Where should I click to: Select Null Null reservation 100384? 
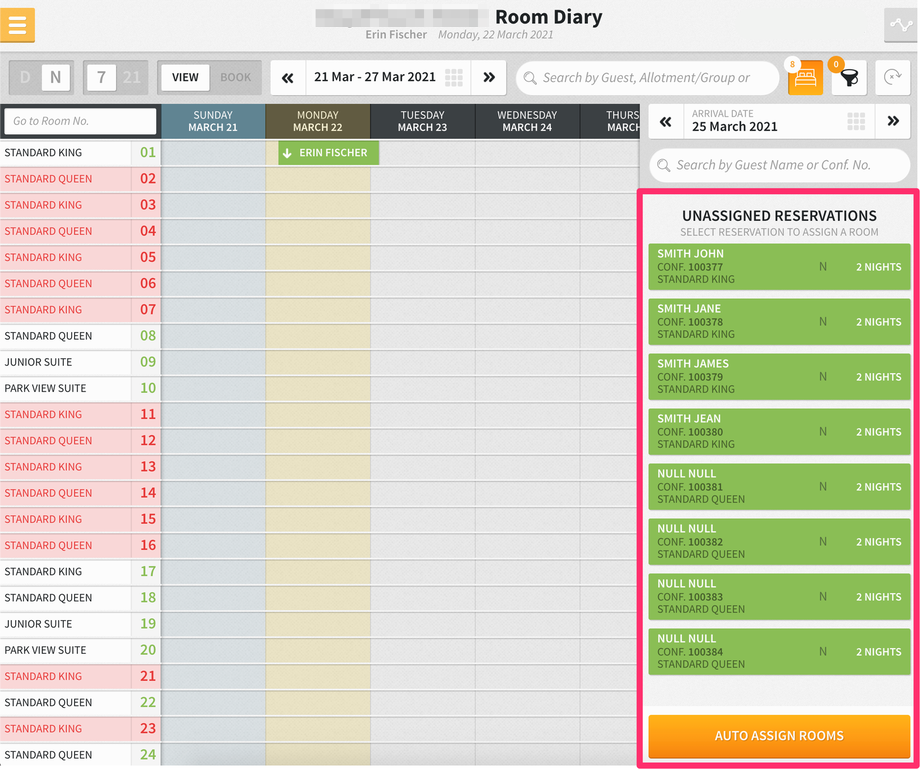coord(779,652)
